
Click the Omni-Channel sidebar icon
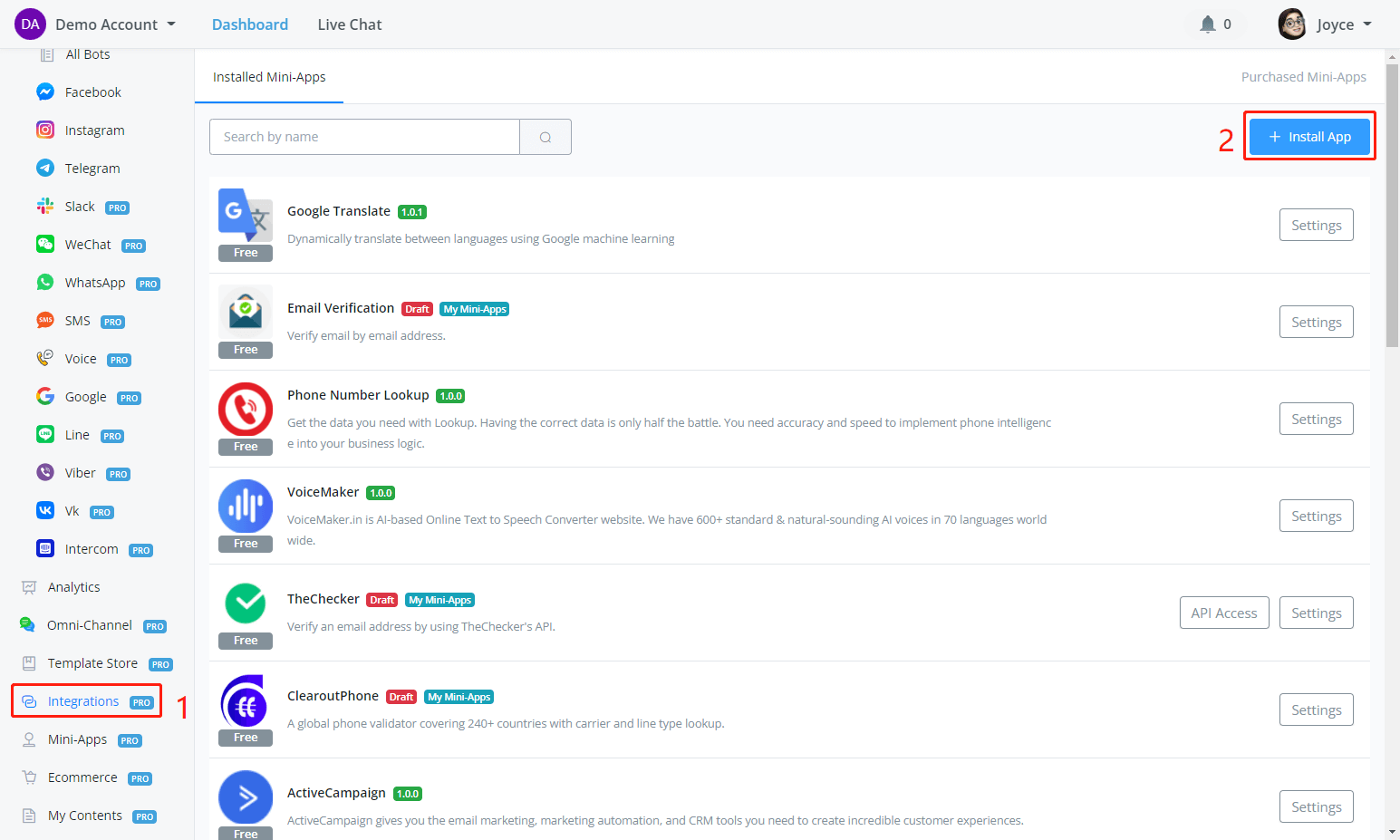pyautogui.click(x=28, y=624)
